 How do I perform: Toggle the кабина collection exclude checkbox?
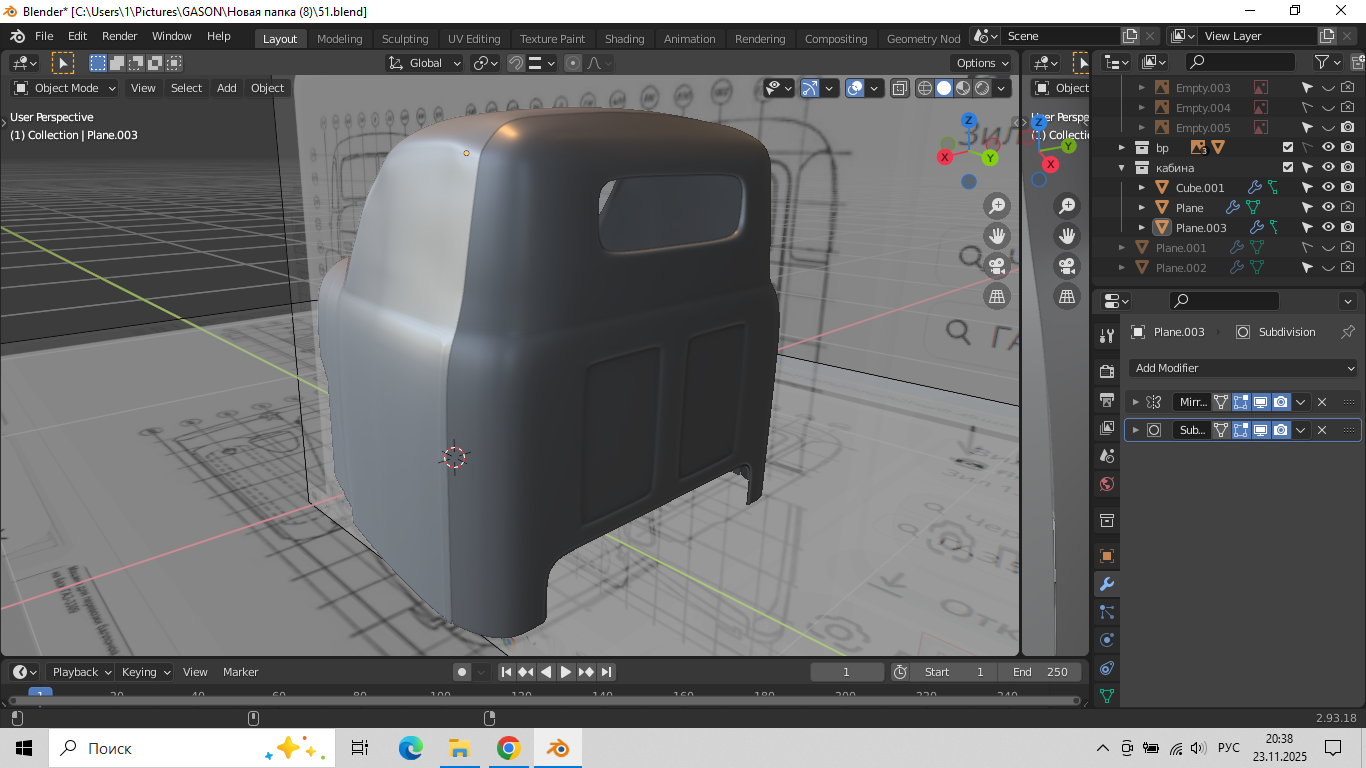coord(1288,167)
